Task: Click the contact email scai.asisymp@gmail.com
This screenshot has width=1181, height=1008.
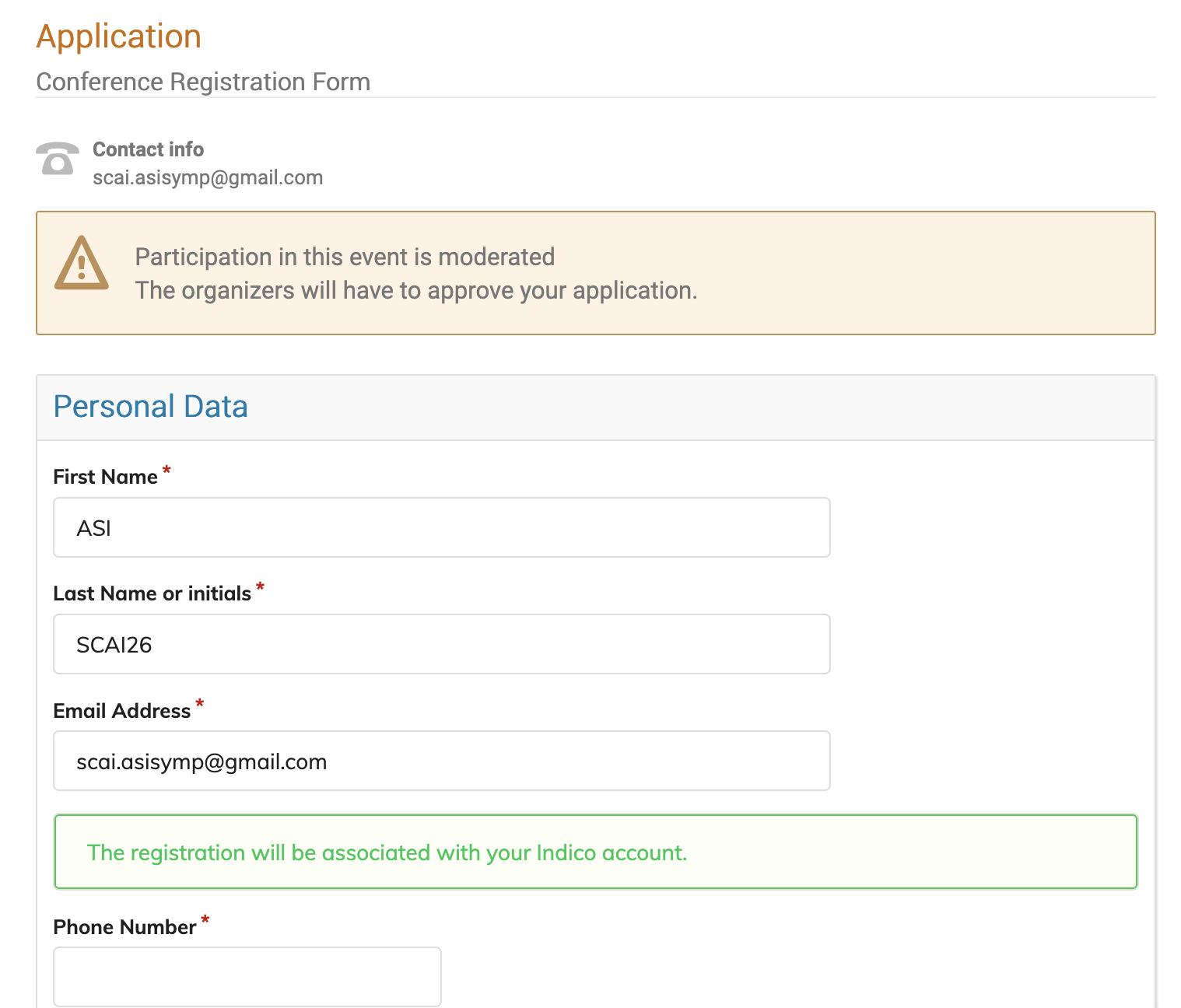Action: 208,177
